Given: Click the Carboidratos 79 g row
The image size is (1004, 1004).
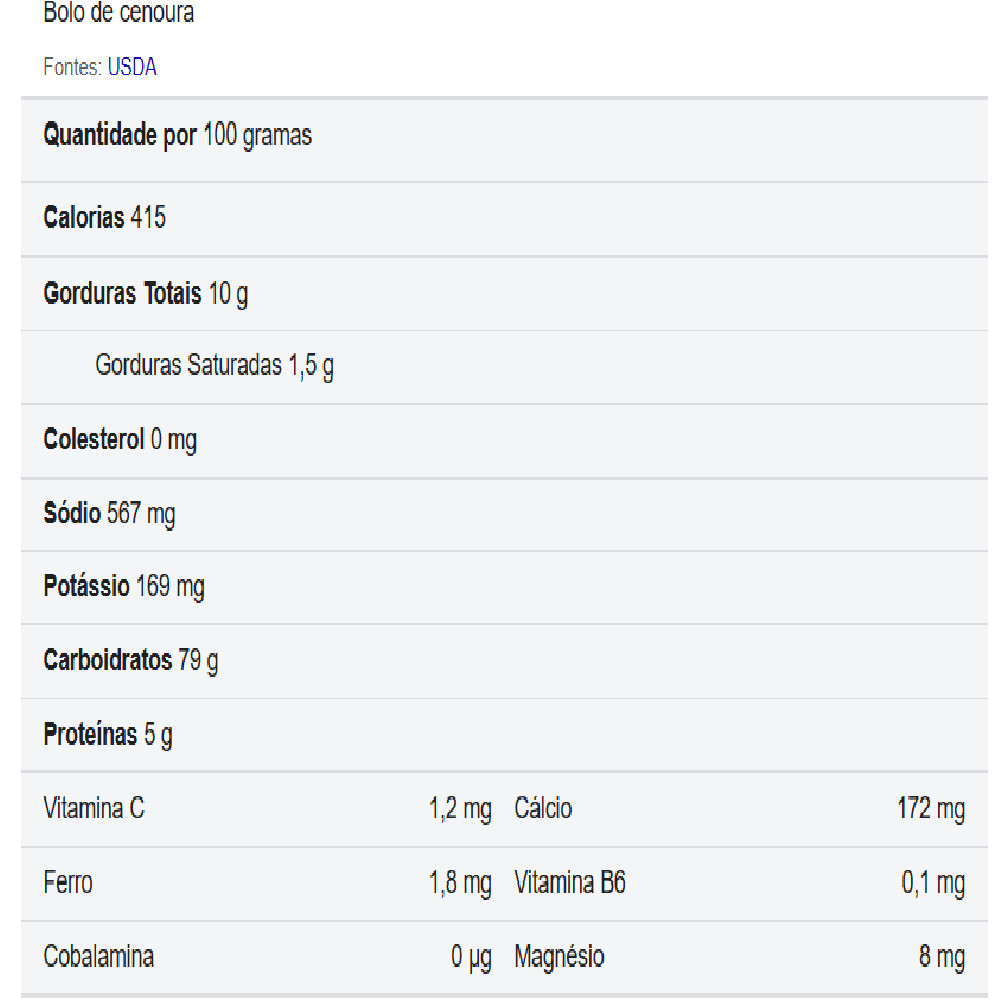Looking at the screenshot, I should [x=131, y=661].
